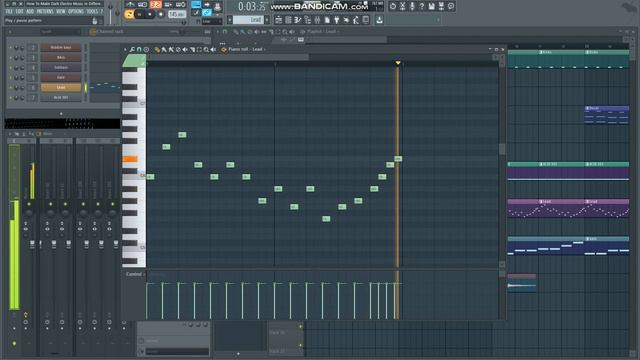Open the playlist view icon in the toolbar
Viewport: 640px width, 360px height.
pos(278,20)
